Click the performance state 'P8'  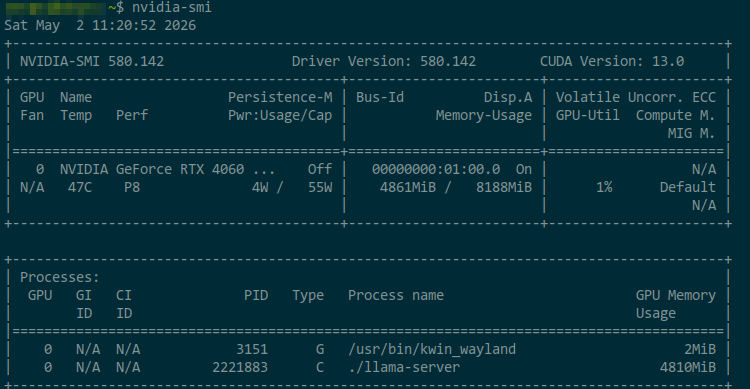tap(132, 187)
